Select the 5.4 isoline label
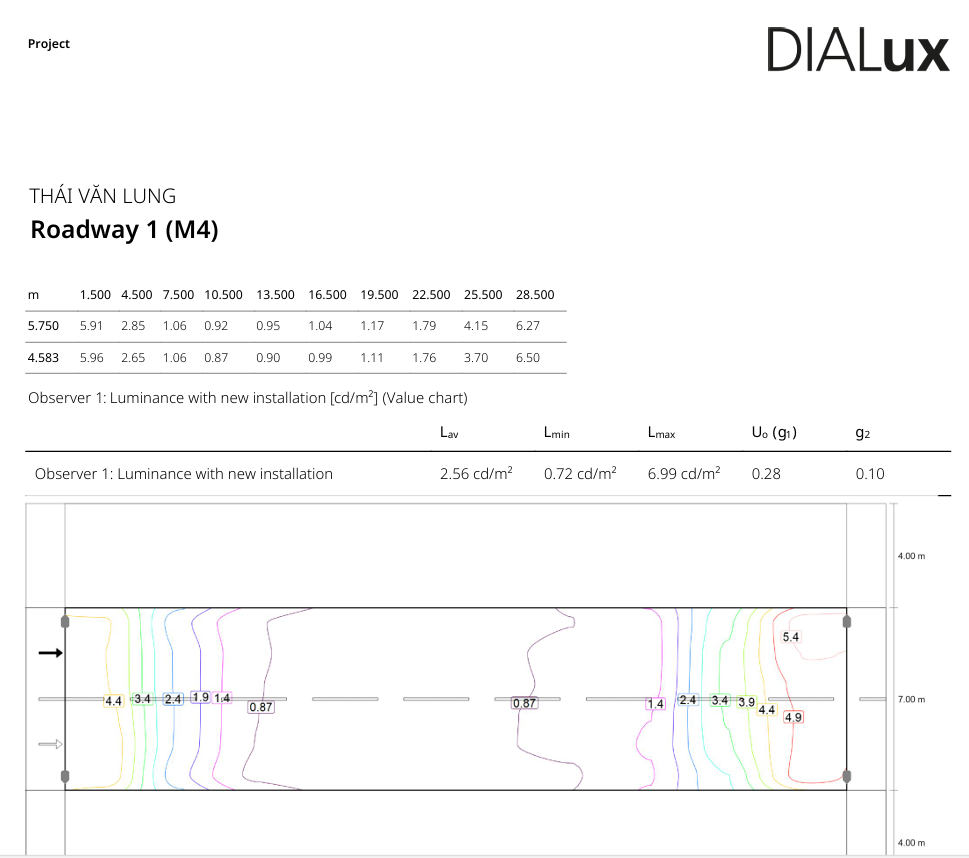Viewport: 969px width, 858px height. coord(790,637)
